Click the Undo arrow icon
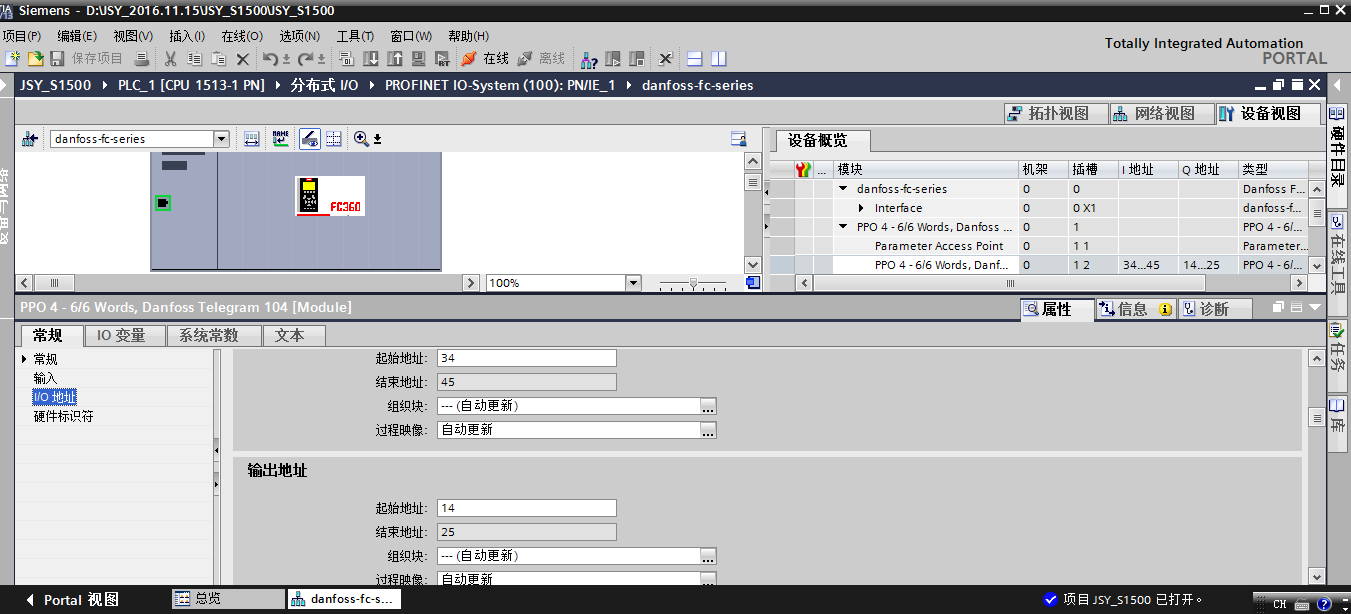1351x614 pixels. (x=270, y=59)
